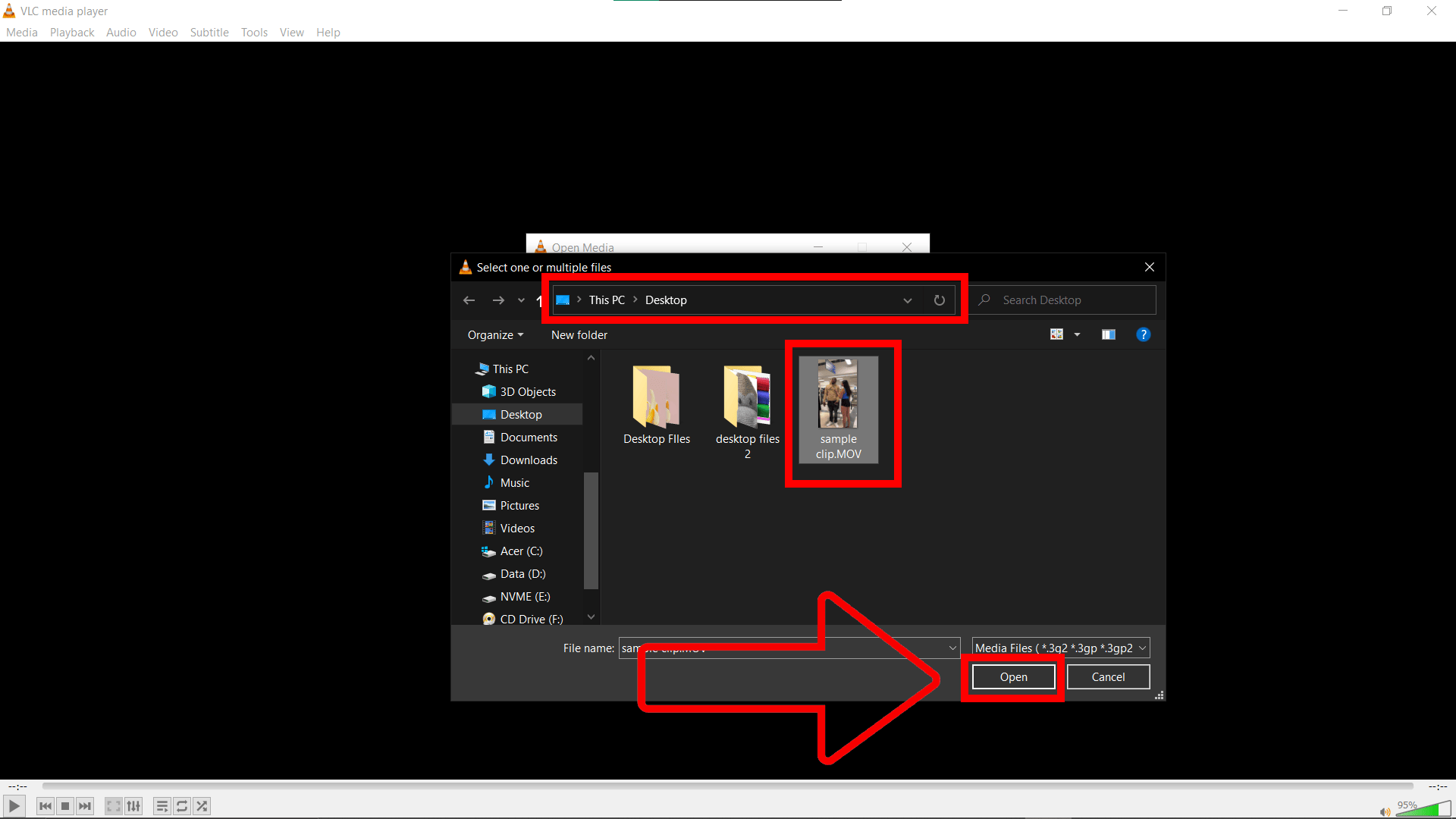This screenshot has width=1456, height=819.
Task: Click the change view icon in dialog toolbar
Action: click(x=1056, y=334)
